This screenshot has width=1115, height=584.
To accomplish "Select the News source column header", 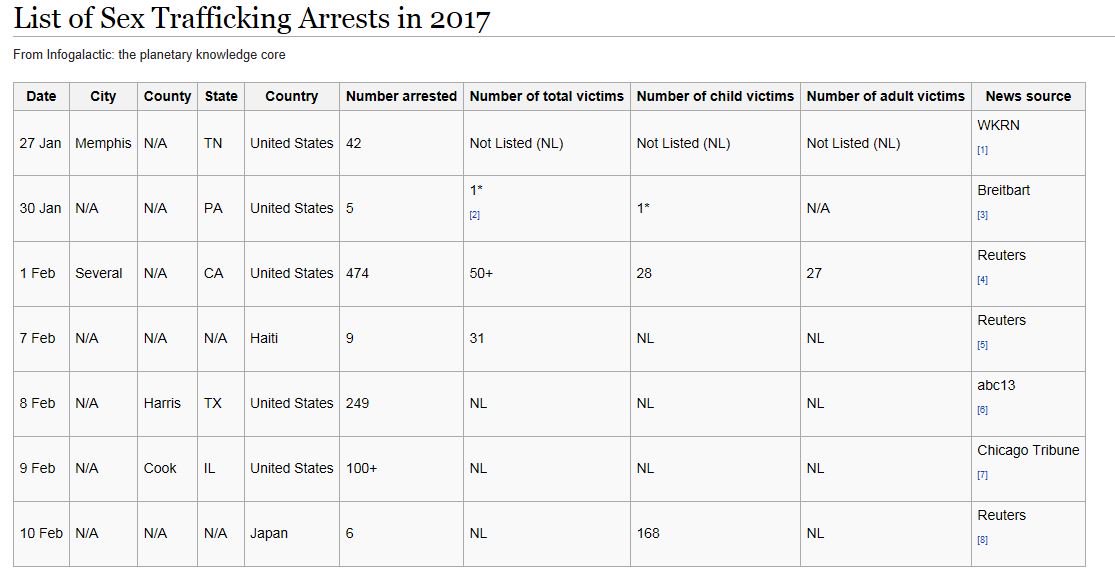I will click(x=1028, y=96).
